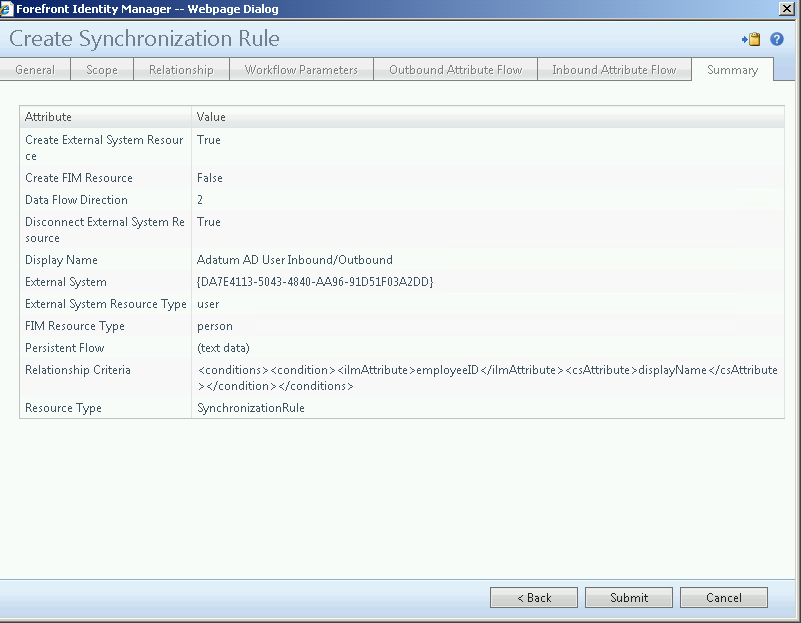
Task: Select the conditions XML relationship criteria value
Action: click(x=488, y=378)
